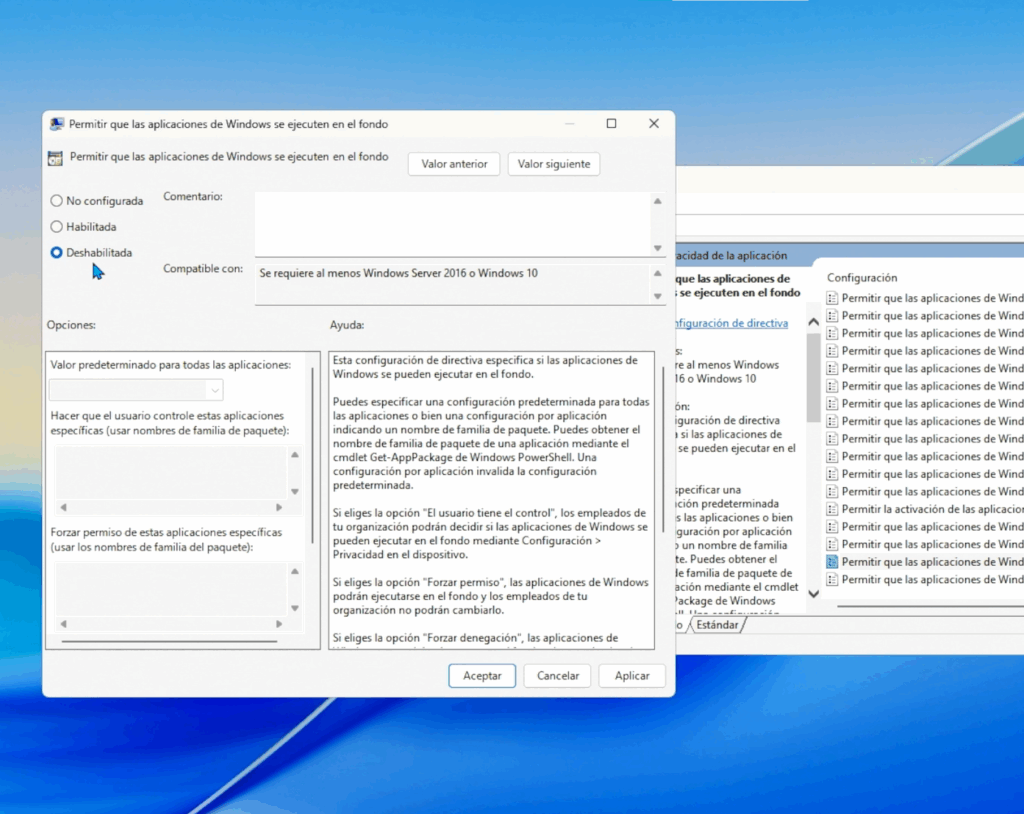The image size is (1024, 814).
Task: Click the policy icon in the dialog title bar
Action: (x=55, y=122)
